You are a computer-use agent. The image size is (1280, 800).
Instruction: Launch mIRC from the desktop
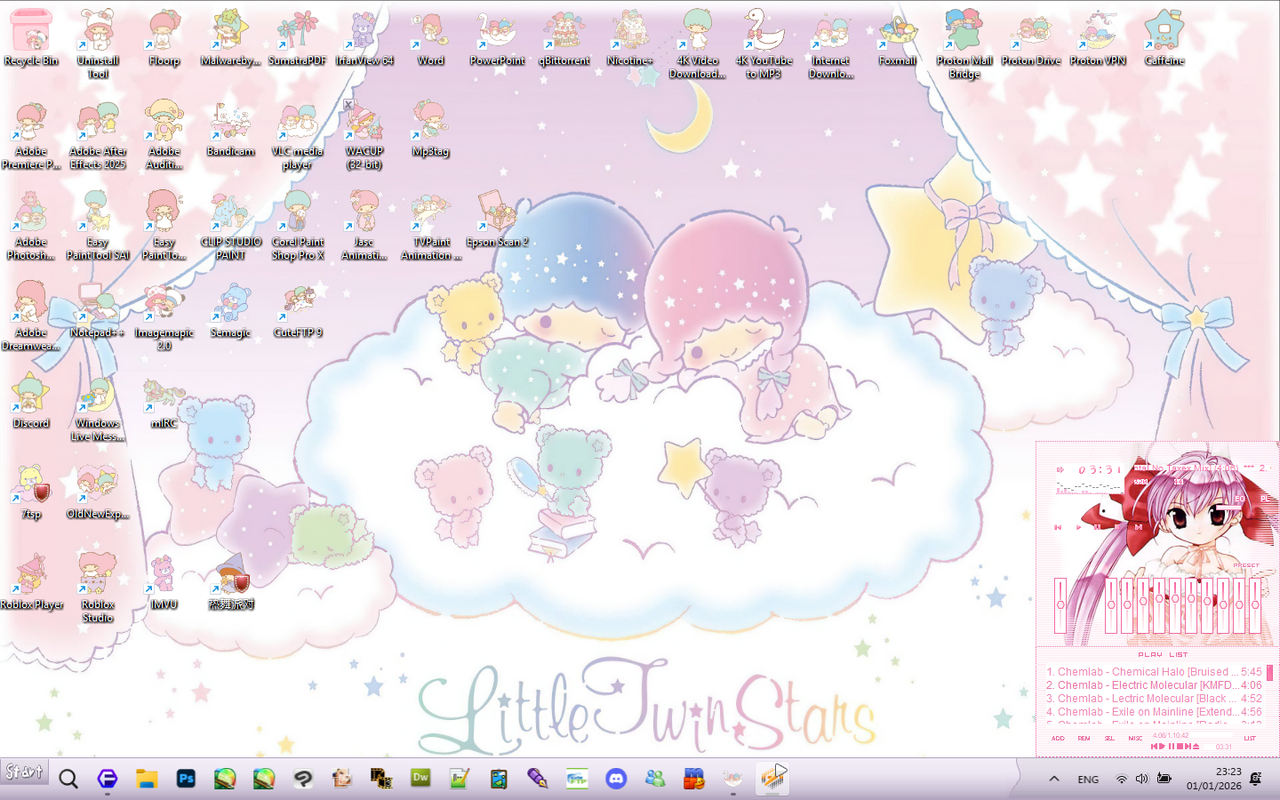164,402
